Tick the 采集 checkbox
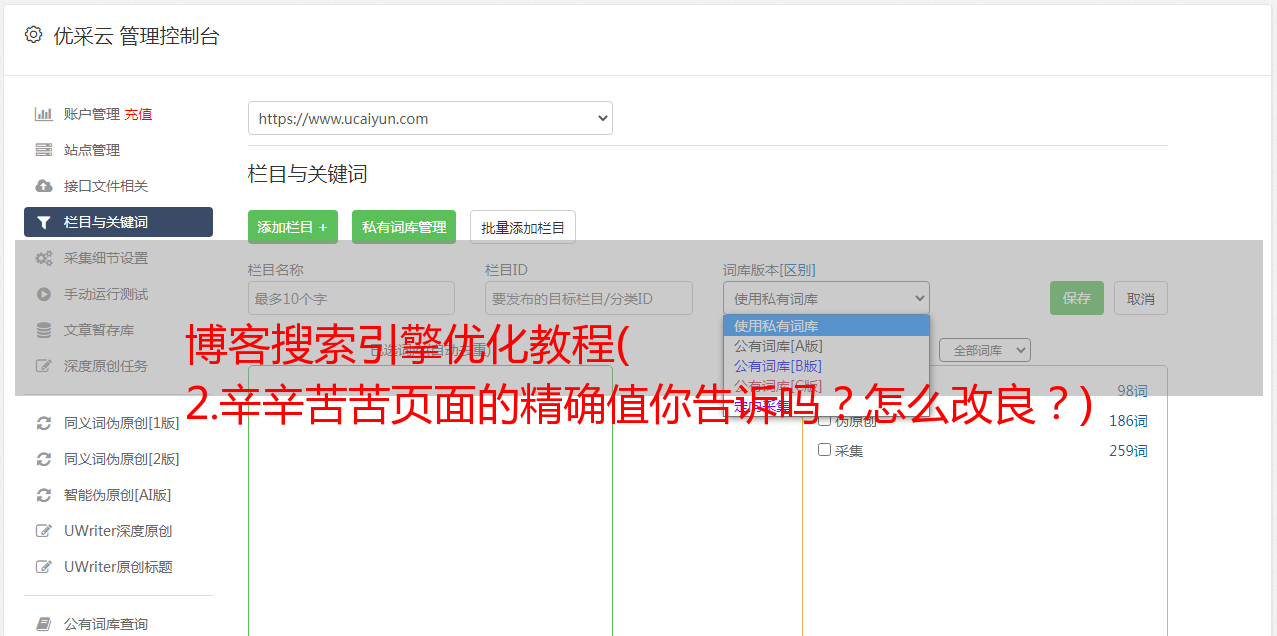Image resolution: width=1277 pixels, height=636 pixels. (825, 450)
